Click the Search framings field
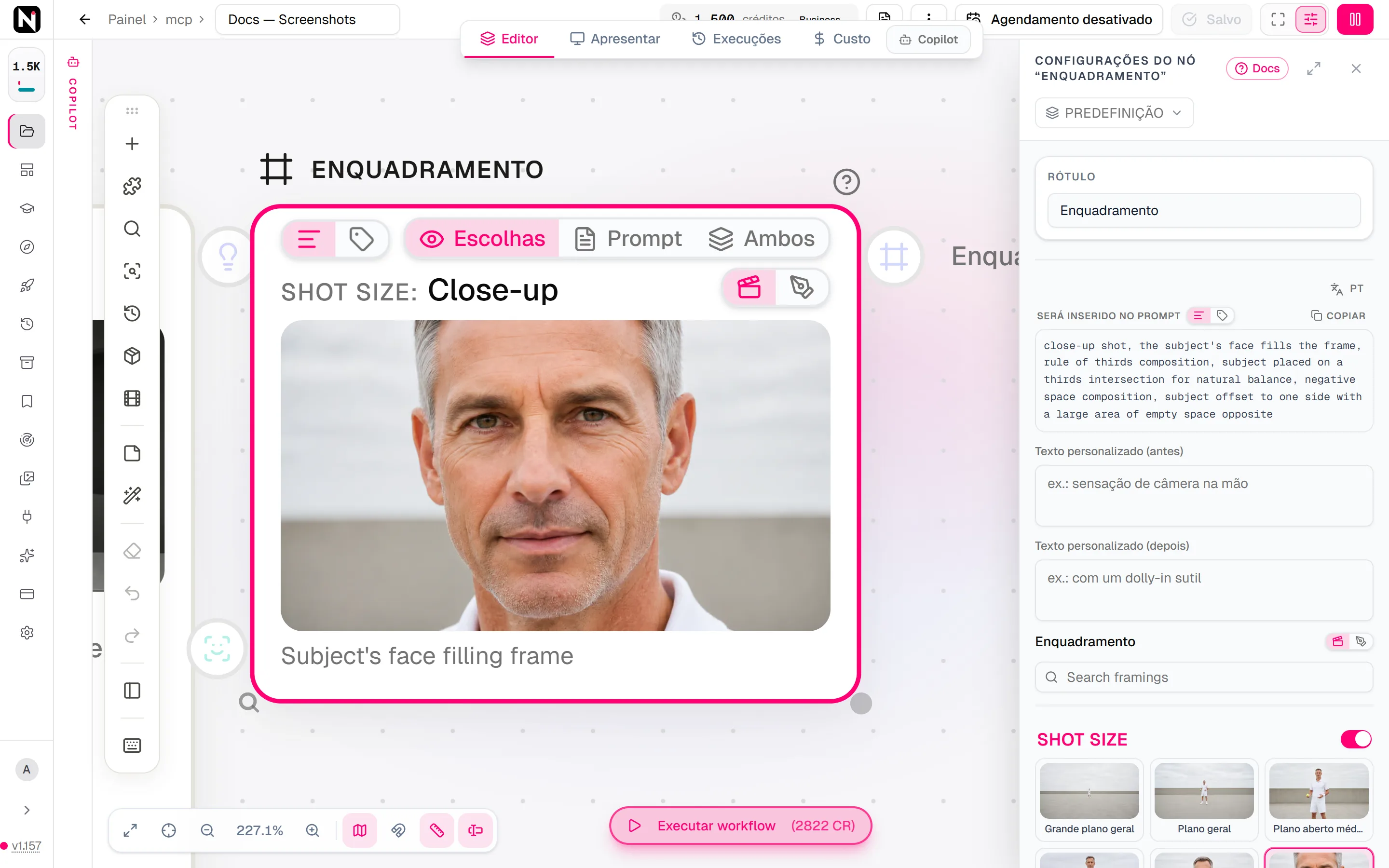 [1204, 678]
